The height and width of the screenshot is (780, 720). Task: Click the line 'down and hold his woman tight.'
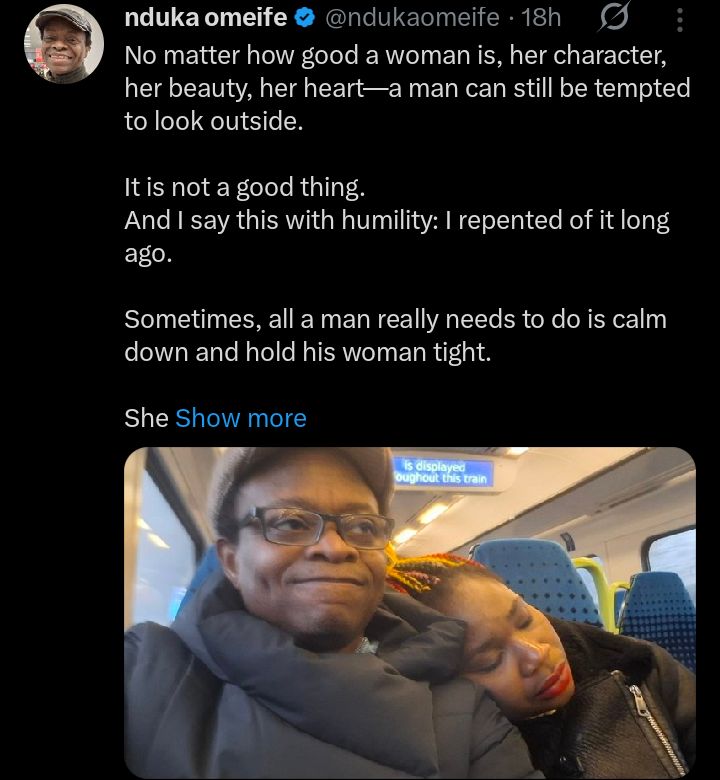308,352
